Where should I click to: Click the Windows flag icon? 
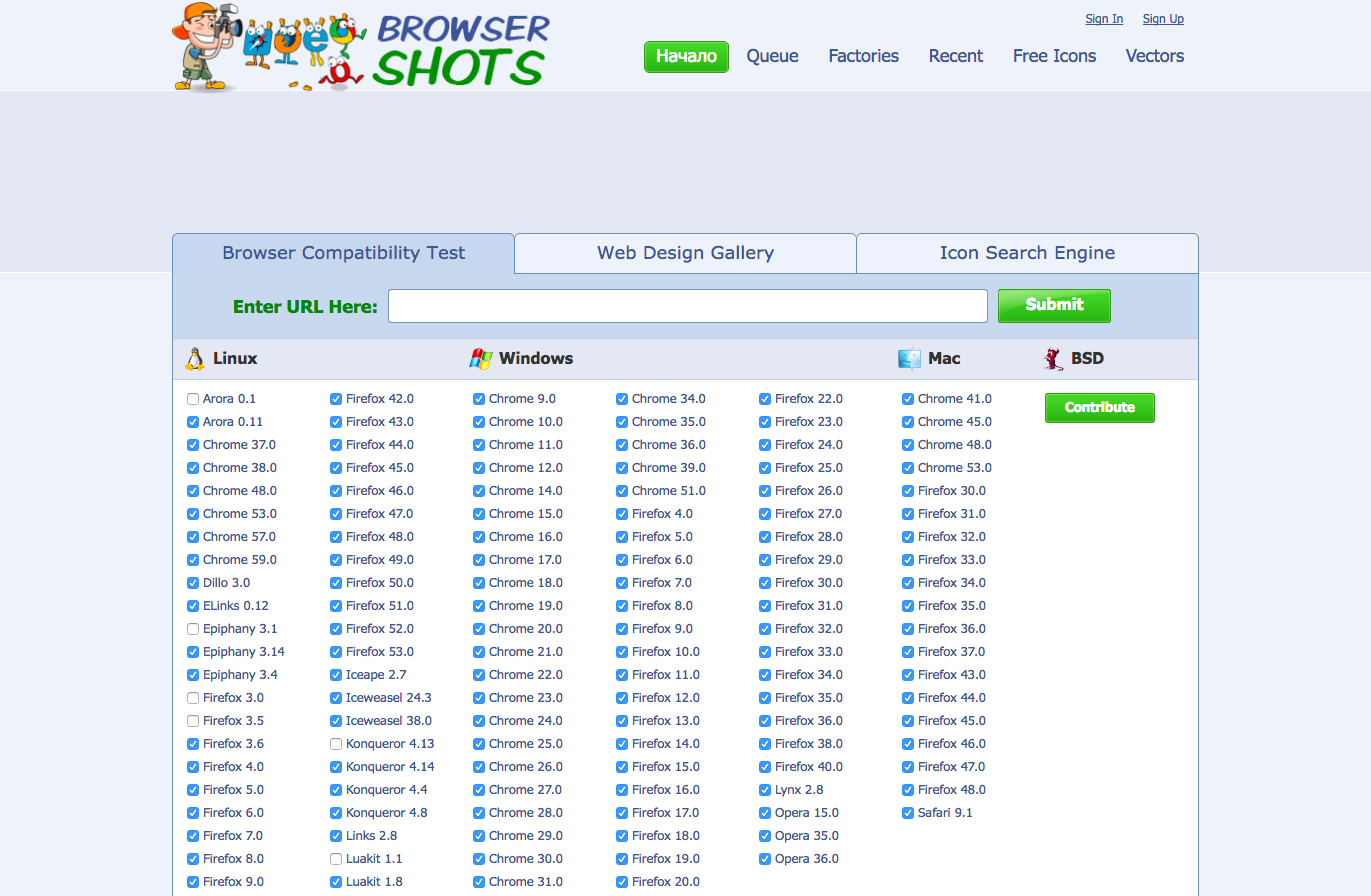coord(481,359)
